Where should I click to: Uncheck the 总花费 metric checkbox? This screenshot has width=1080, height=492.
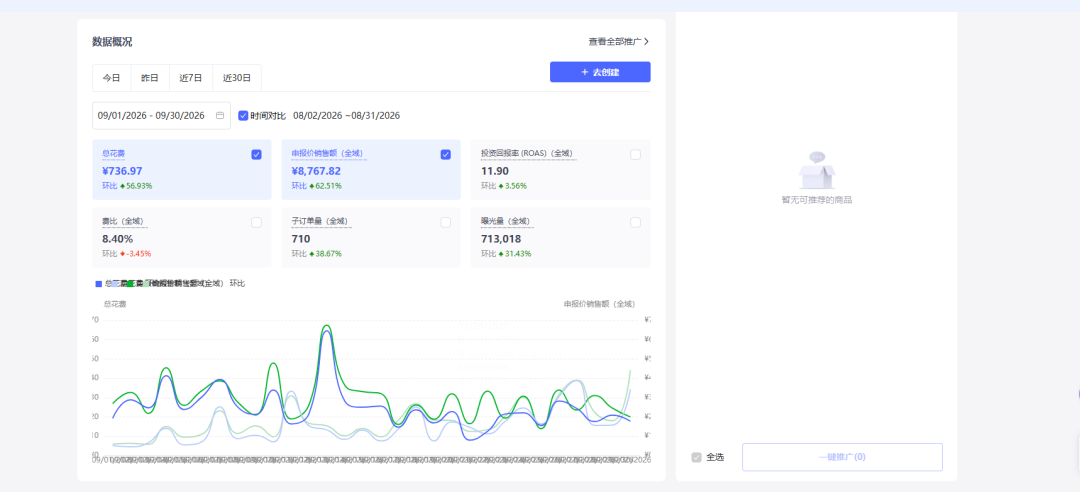(x=256, y=154)
